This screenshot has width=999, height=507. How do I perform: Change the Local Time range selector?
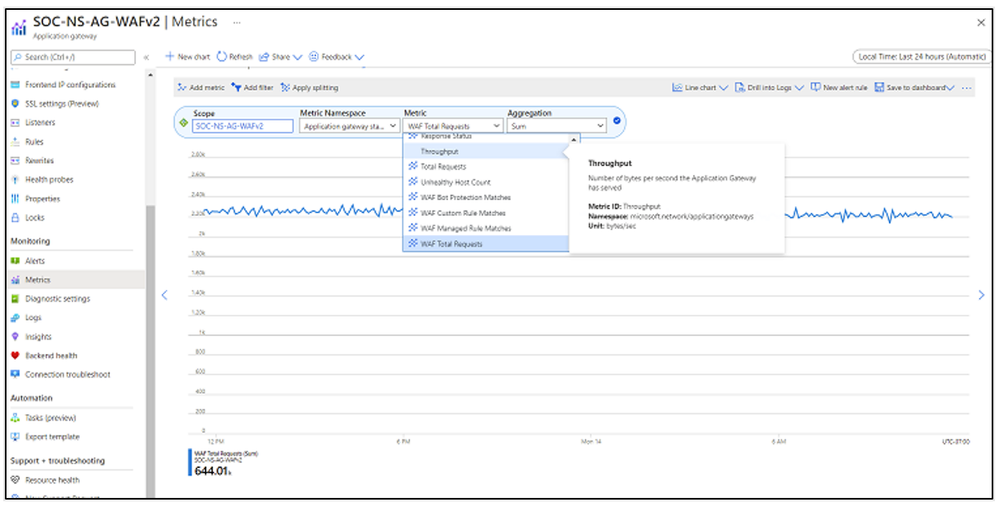pyautogui.click(x=922, y=57)
